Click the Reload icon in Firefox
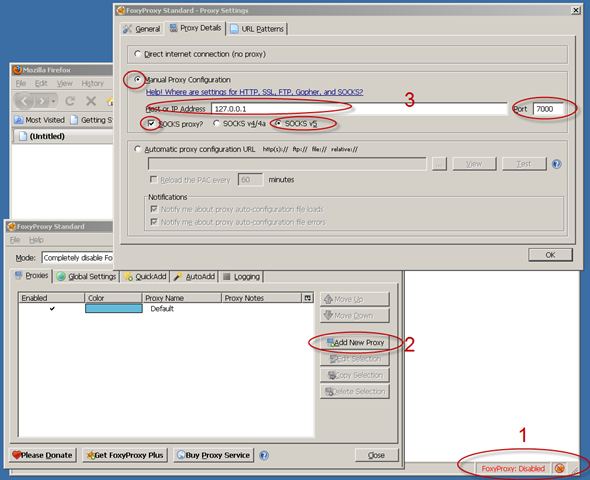Image resolution: width=590 pixels, height=480 pixels. point(70,101)
